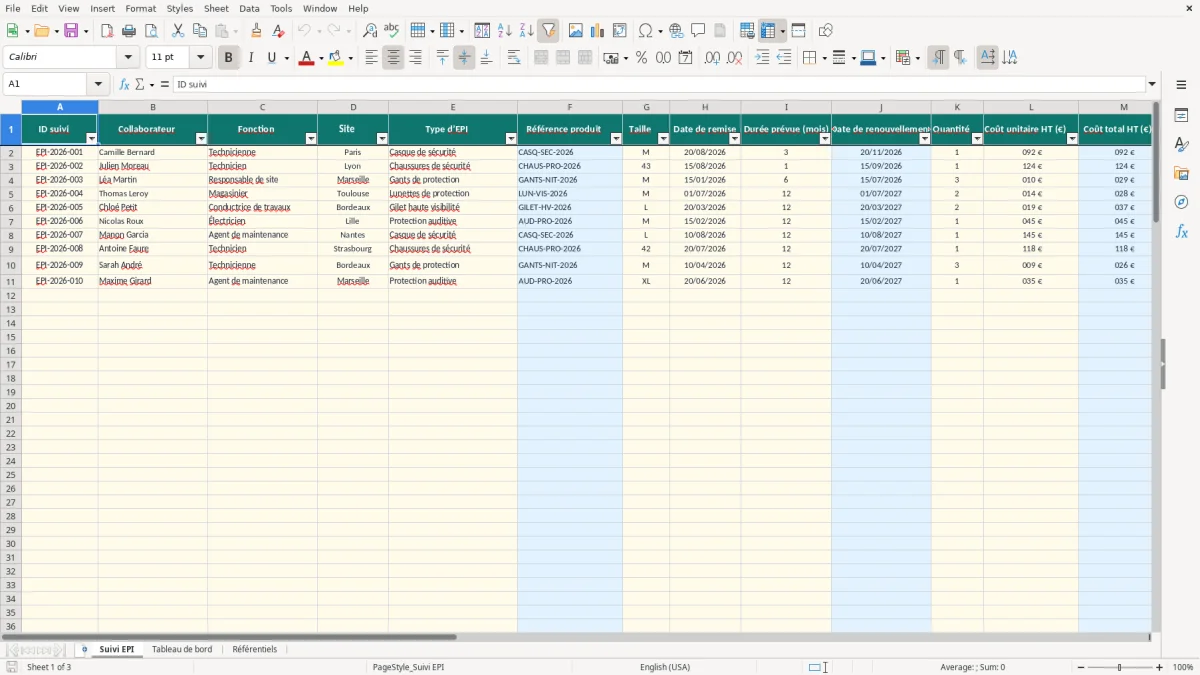Toggle the AutoFilter funnel
Screen dimensions: 1200x675
[549, 31]
